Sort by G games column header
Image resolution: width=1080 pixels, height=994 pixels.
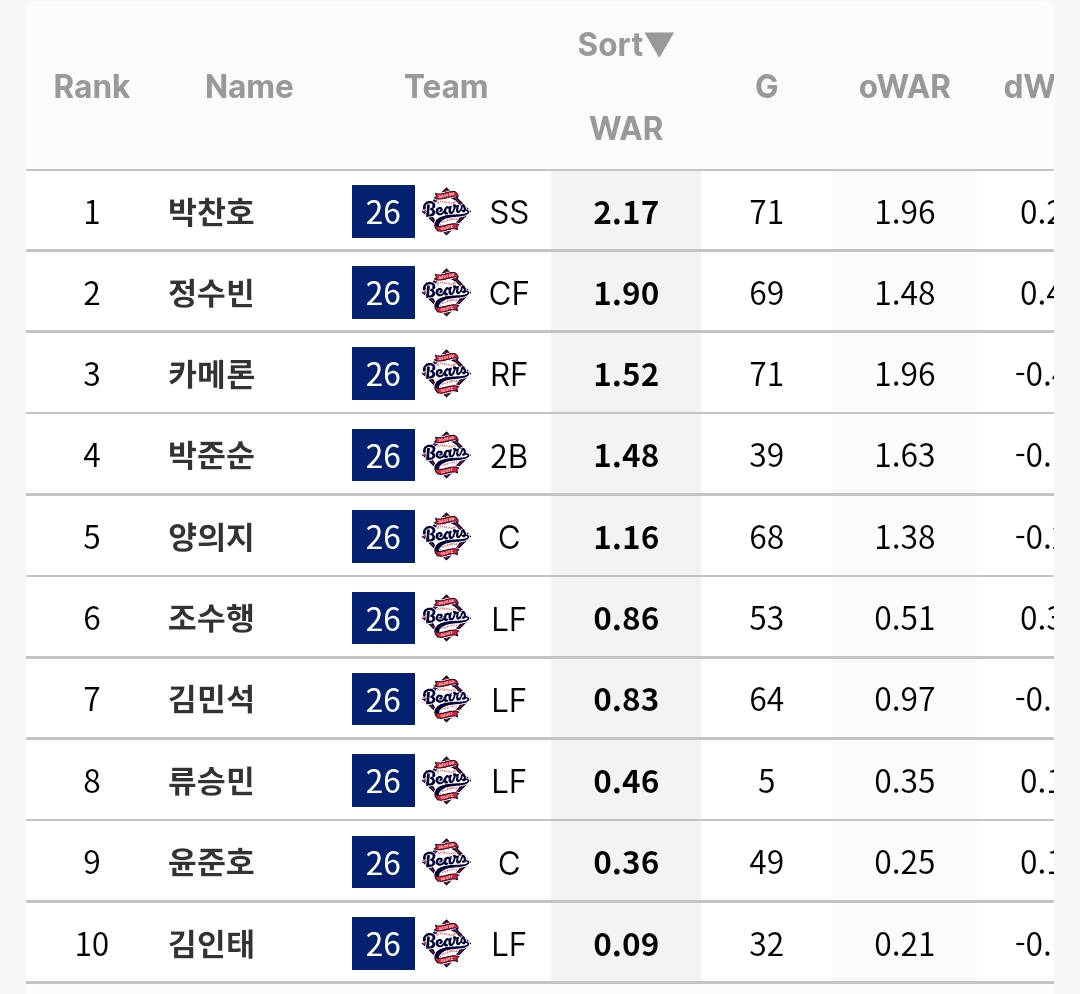point(767,87)
